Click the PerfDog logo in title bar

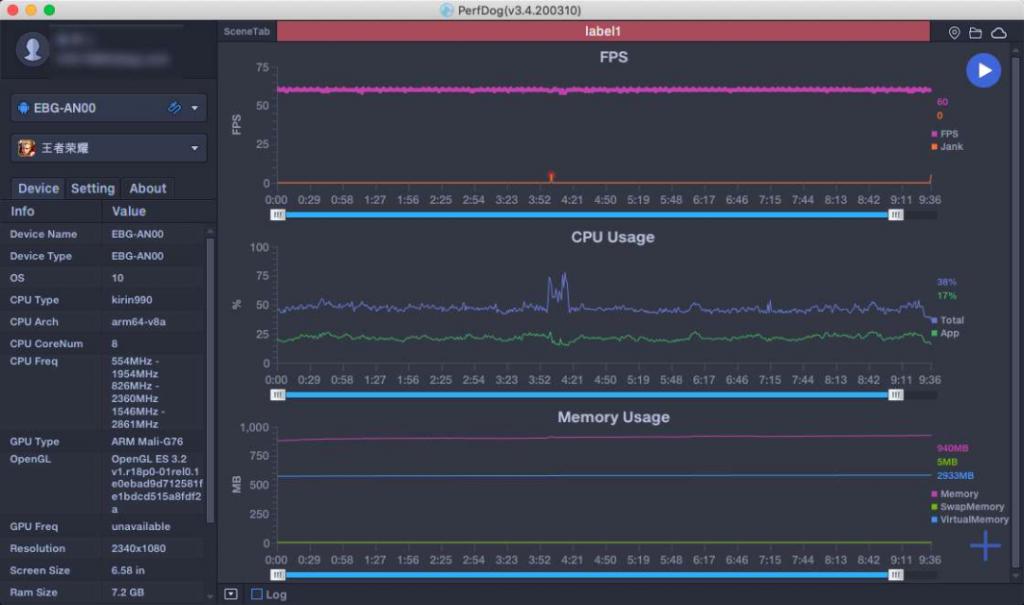point(447,10)
